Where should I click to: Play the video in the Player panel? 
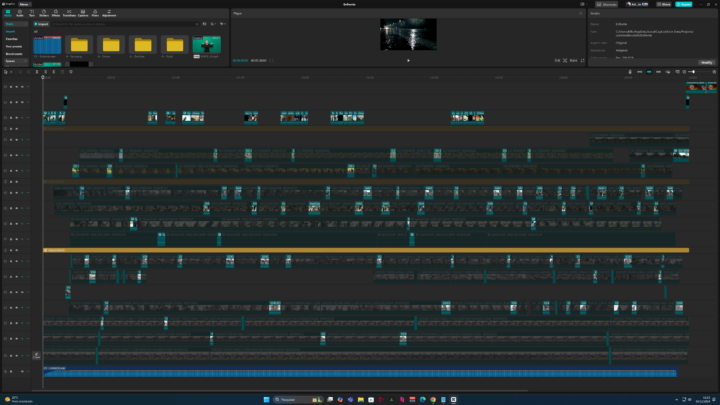click(x=408, y=60)
